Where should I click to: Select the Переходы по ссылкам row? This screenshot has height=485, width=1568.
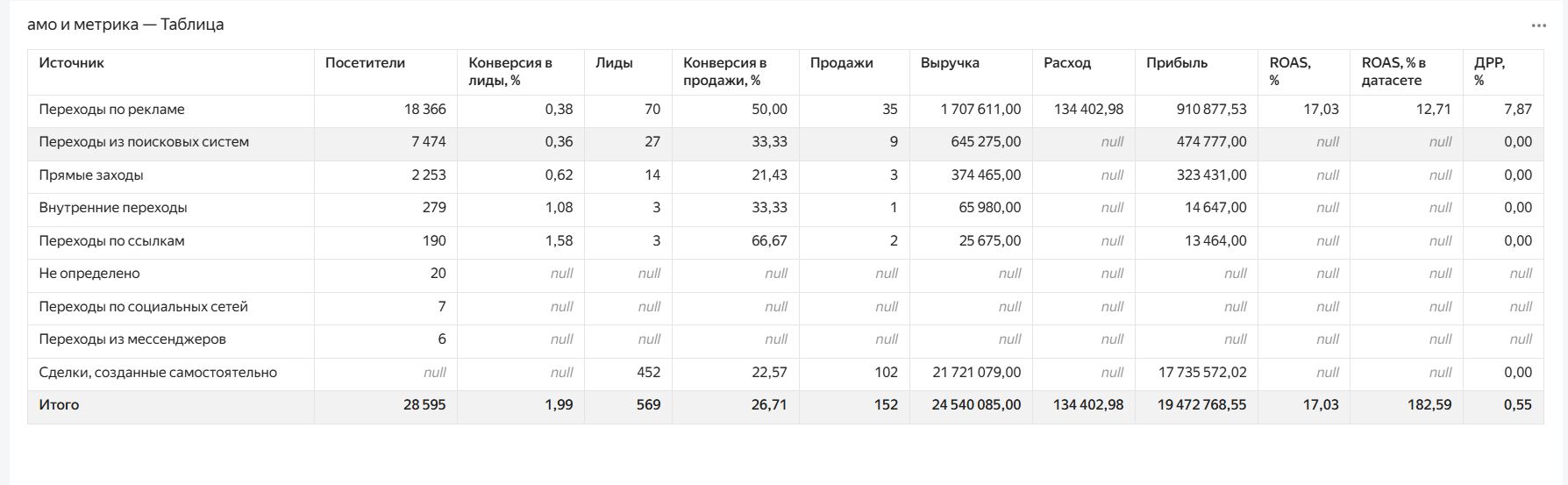tap(785, 241)
